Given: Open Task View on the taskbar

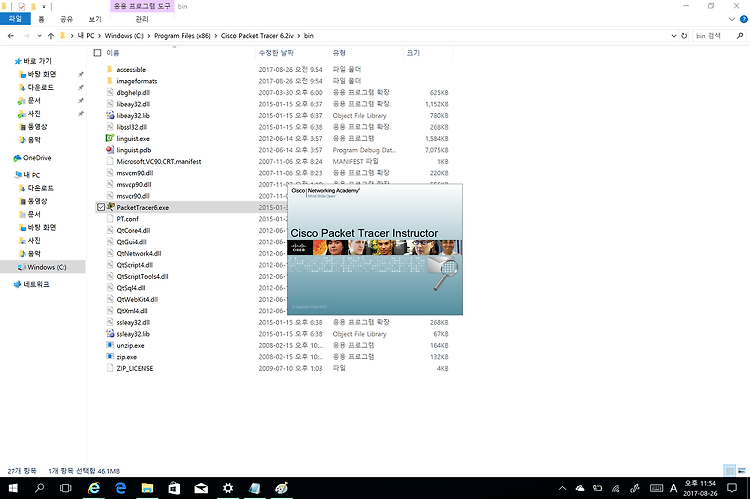Looking at the screenshot, I should (x=66, y=488).
